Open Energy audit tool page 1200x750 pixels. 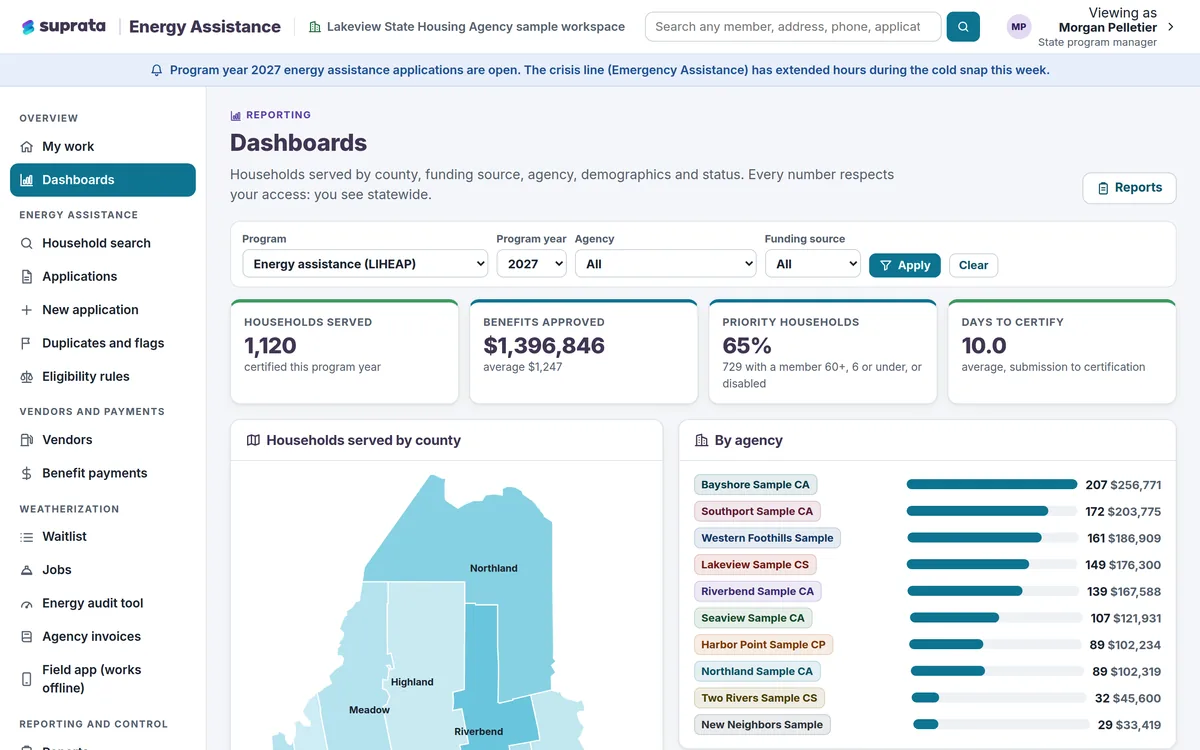point(103,604)
